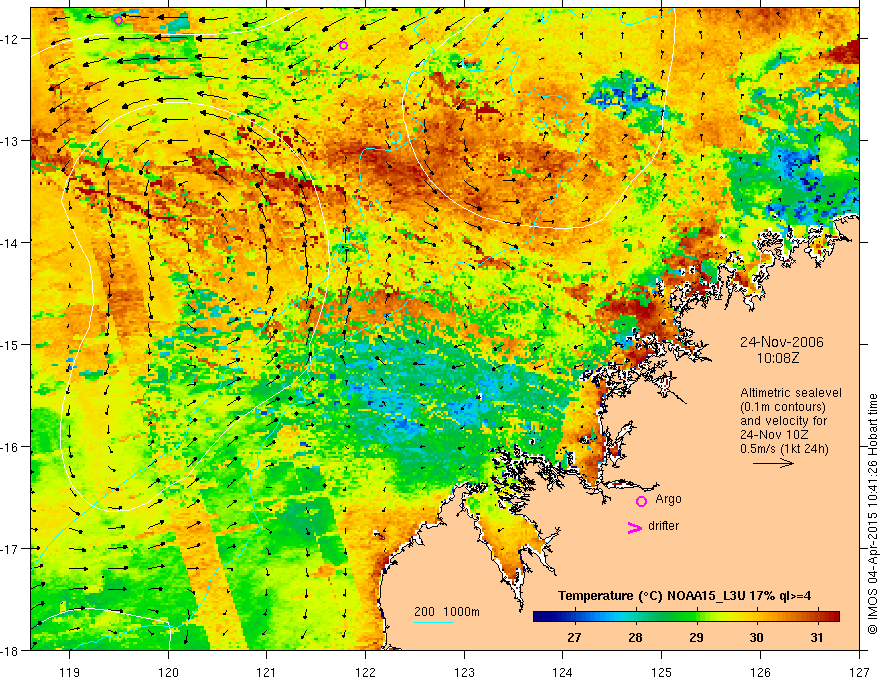
Task: Click the longitude label 121
Action: pos(267,672)
